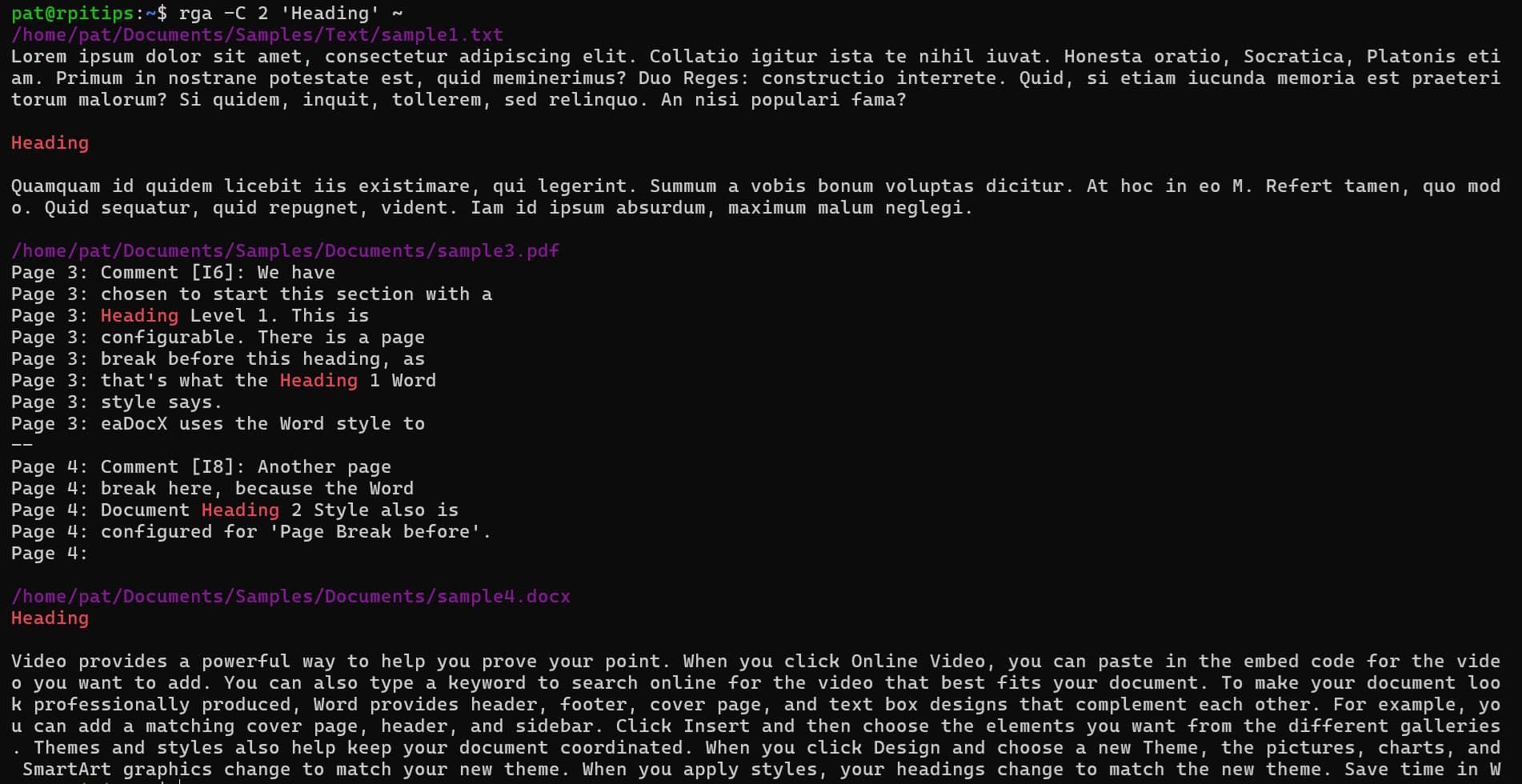Open the sample3.pdf file path
Image resolution: width=1522 pixels, height=784 pixels.
(285, 251)
